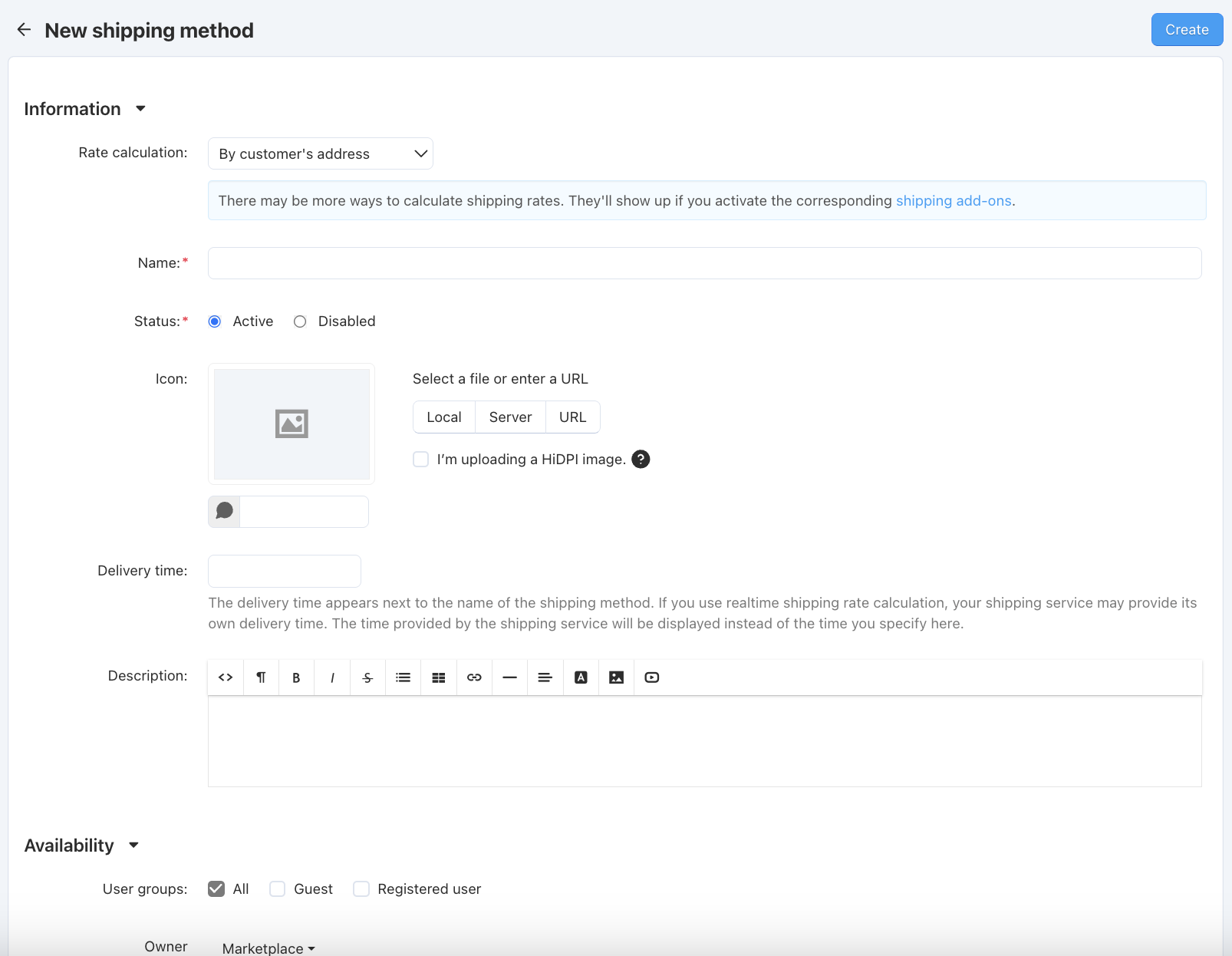Apply strikethrough formatting in editor
Screen dimensions: 1232x956
[x=367, y=677]
